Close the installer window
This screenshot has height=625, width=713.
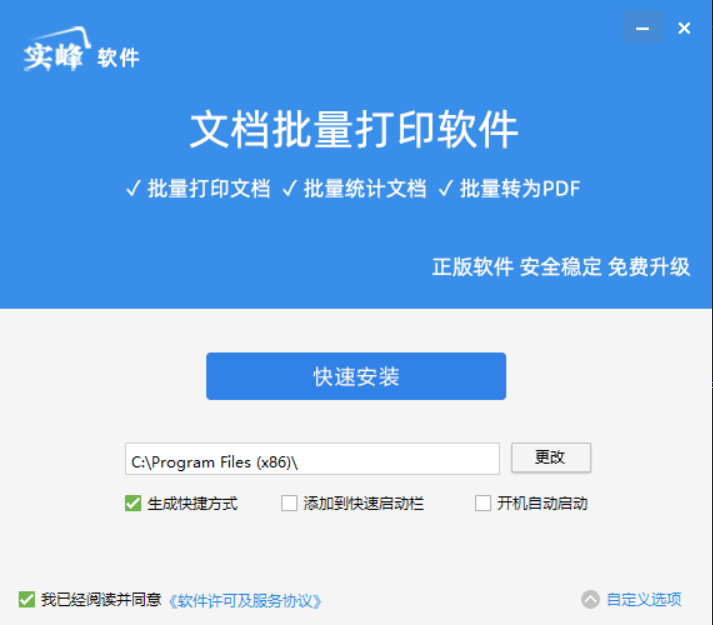click(x=684, y=28)
